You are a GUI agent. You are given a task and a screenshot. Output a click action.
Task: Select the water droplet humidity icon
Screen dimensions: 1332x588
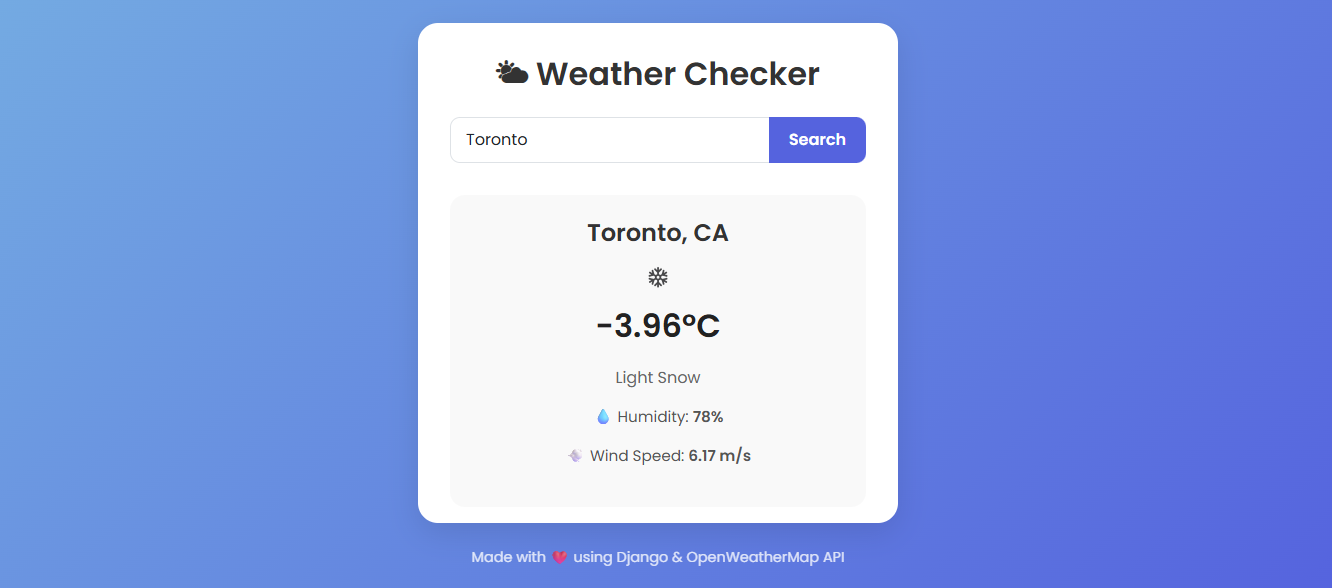603,416
